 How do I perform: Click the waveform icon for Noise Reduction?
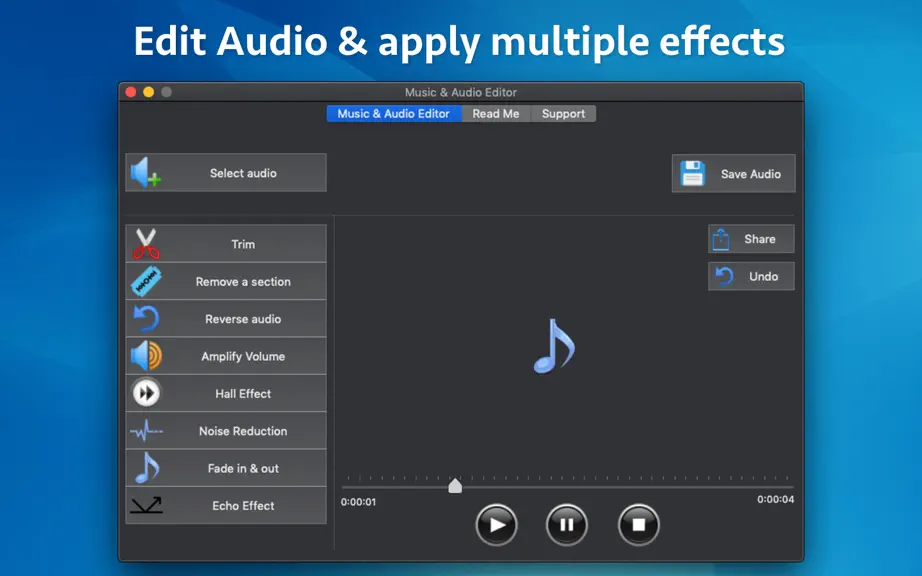(x=146, y=431)
